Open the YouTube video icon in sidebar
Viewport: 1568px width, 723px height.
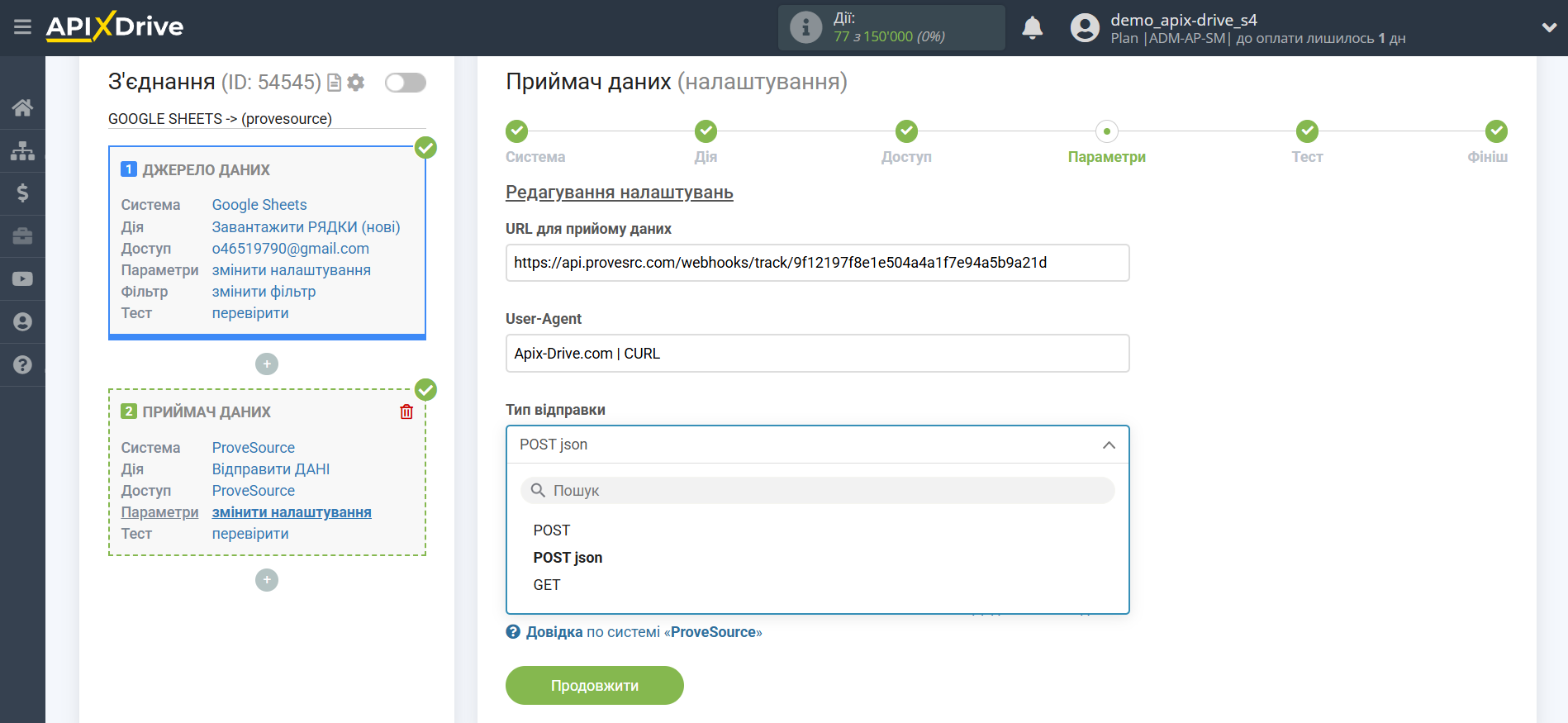pyautogui.click(x=22, y=279)
